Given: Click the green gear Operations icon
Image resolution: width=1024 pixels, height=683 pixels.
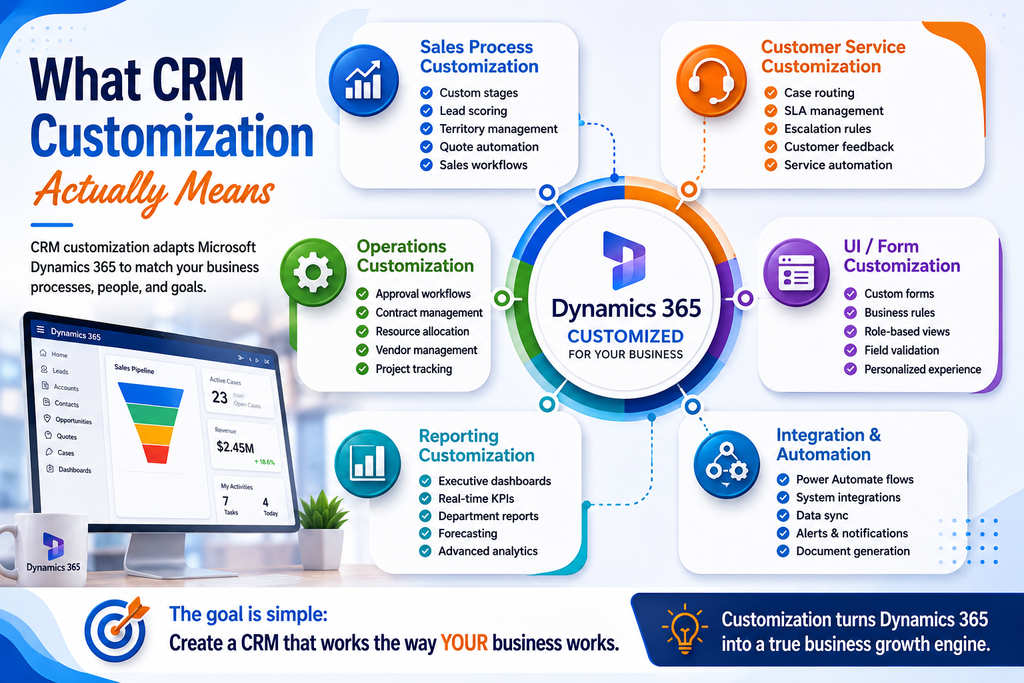Looking at the screenshot, I should (x=313, y=272).
